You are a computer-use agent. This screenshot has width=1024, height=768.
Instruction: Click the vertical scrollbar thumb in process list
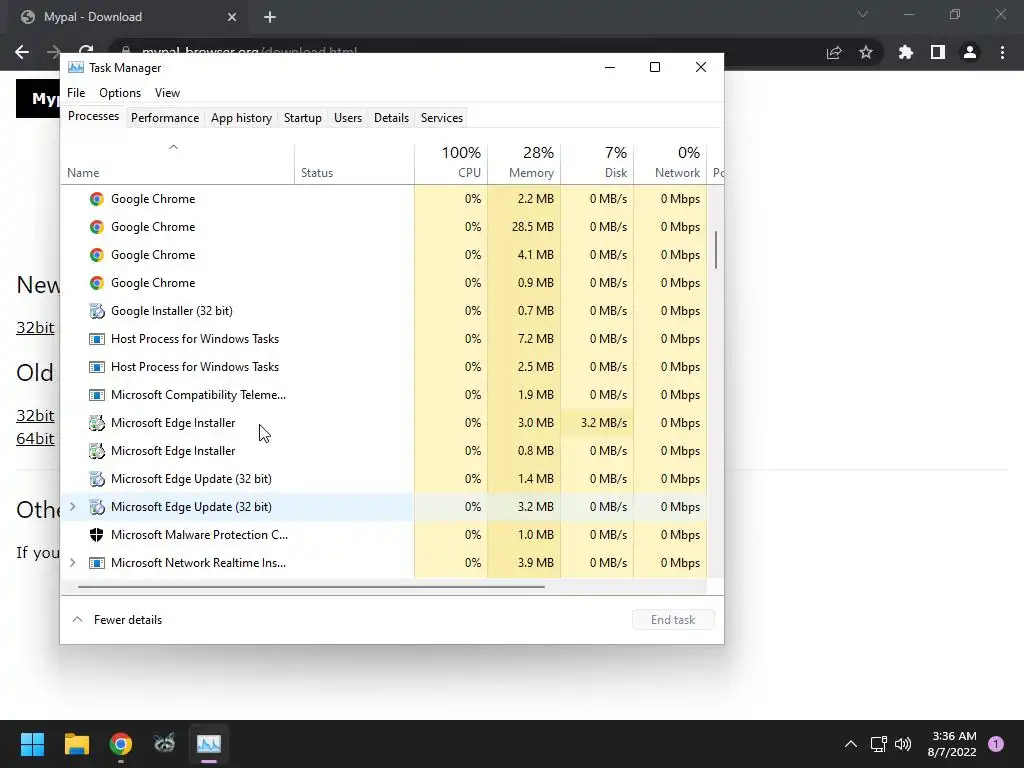[716, 249]
